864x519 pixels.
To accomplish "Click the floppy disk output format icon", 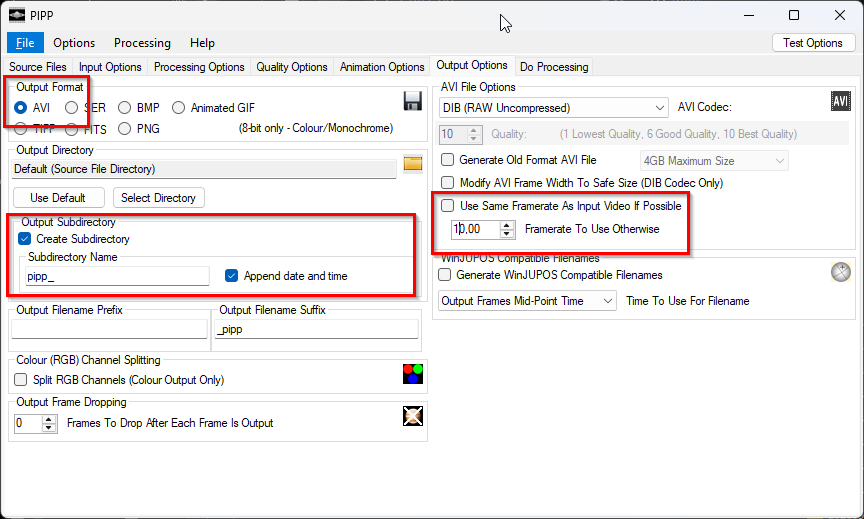I will click(413, 101).
